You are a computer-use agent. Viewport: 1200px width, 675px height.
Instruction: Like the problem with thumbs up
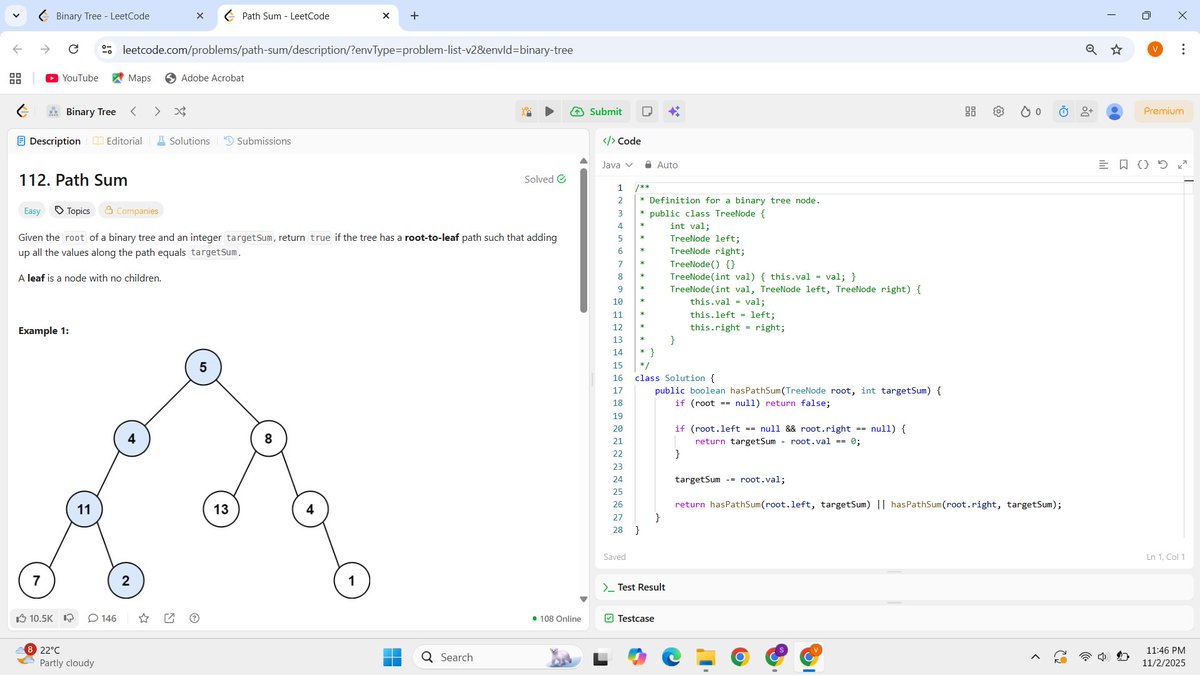(34, 619)
